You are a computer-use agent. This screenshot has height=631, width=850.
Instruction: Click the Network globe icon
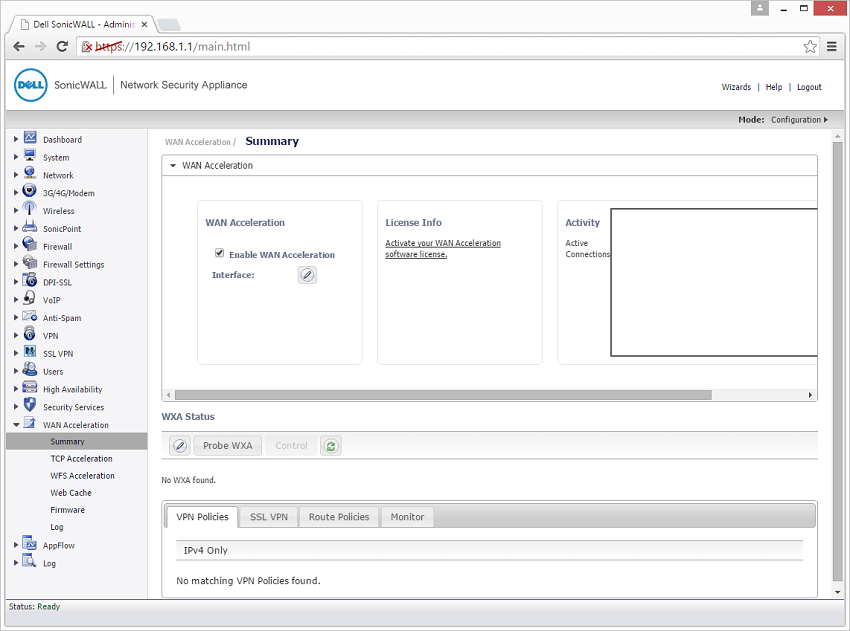(x=30, y=173)
